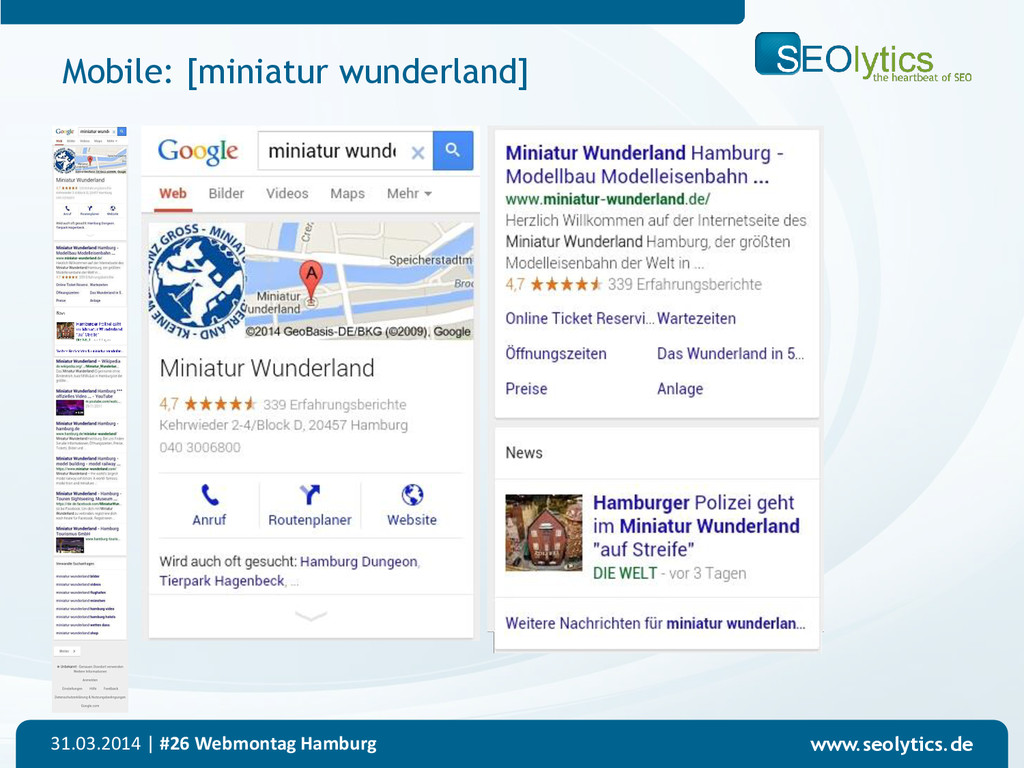Click the Miniatur Wunderland card heading
The image size is (1024, 768).
(267, 368)
